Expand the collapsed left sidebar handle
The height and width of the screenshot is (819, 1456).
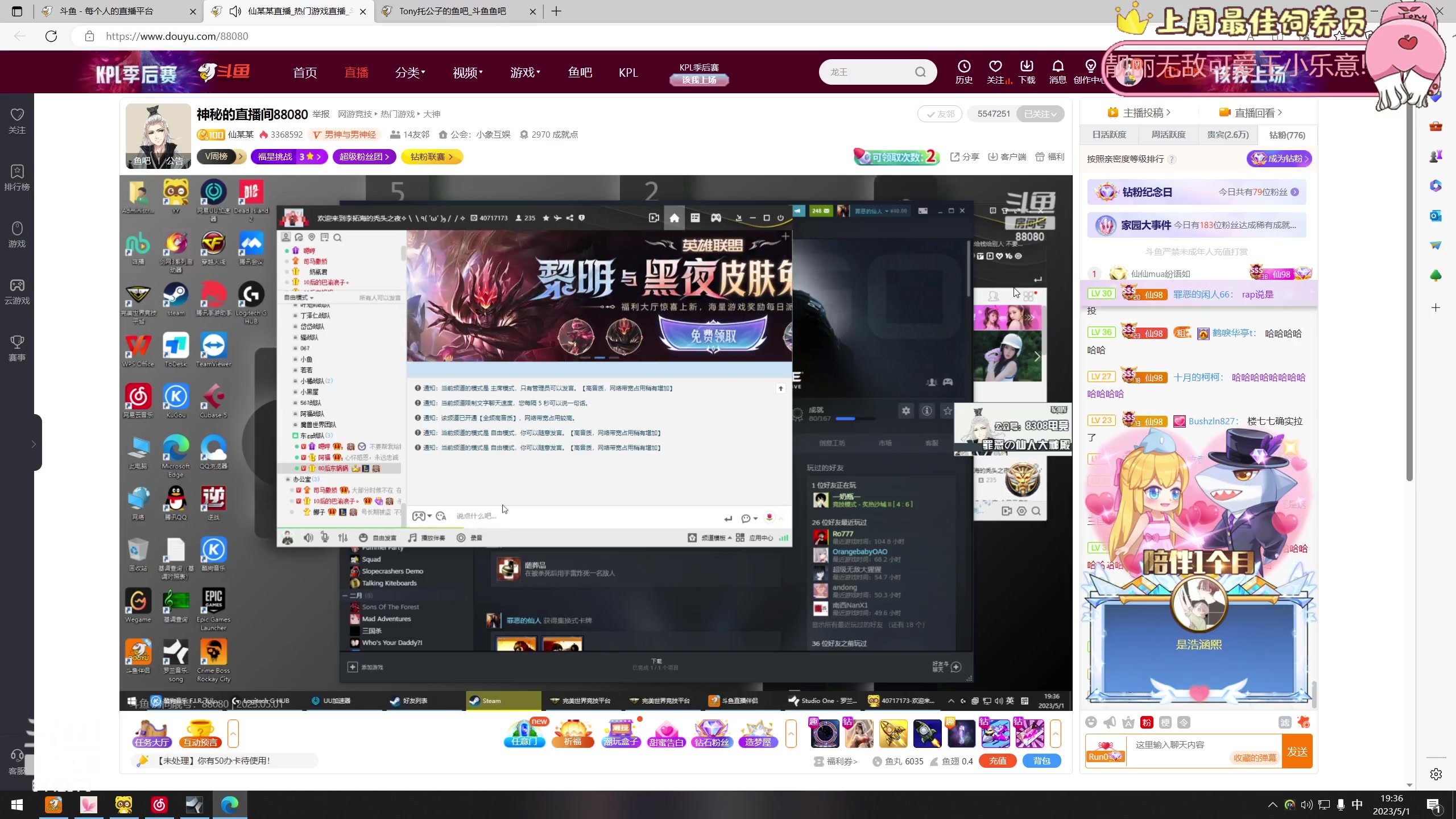[x=34, y=444]
